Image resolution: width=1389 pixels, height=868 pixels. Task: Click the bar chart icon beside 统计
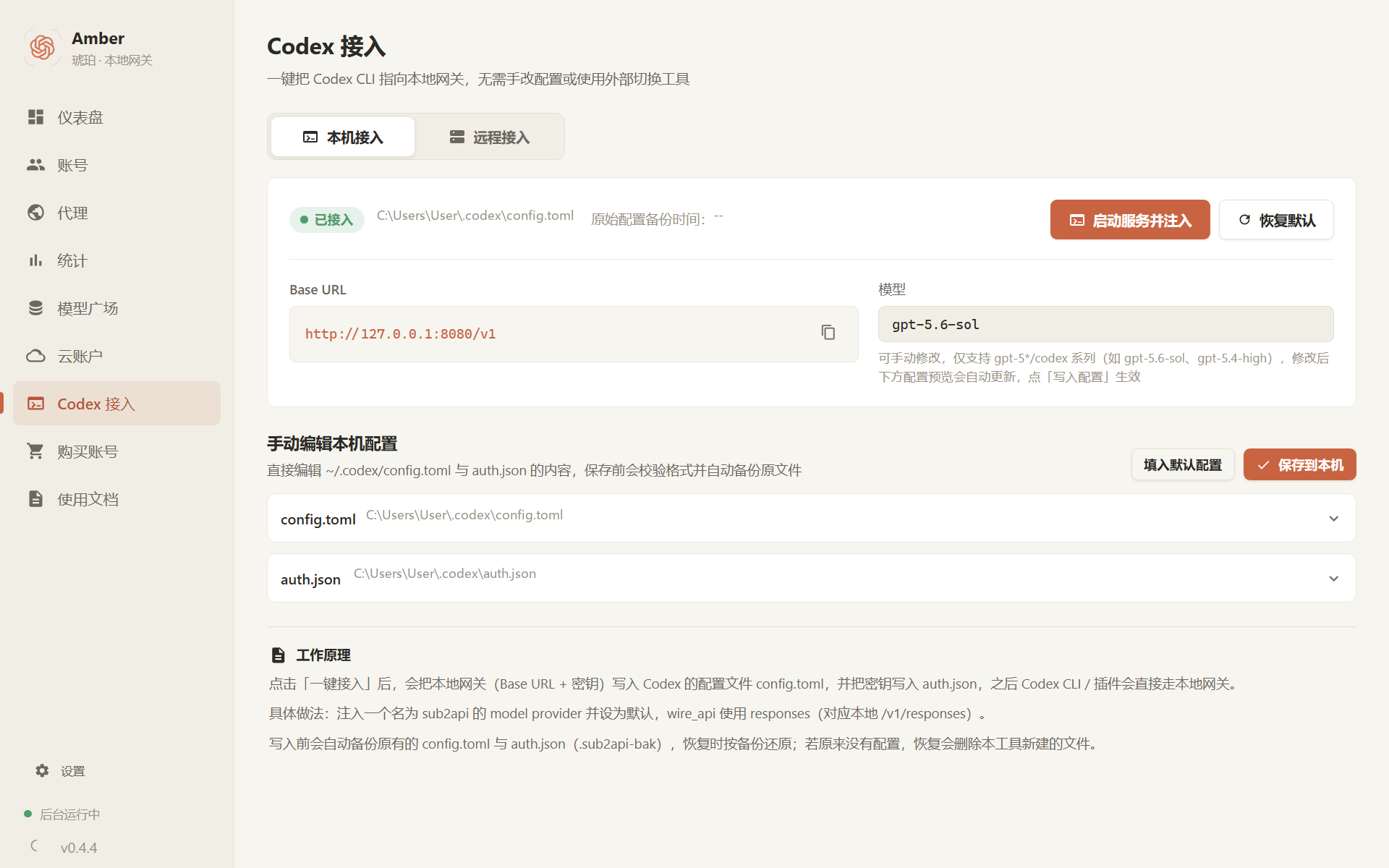(35, 260)
